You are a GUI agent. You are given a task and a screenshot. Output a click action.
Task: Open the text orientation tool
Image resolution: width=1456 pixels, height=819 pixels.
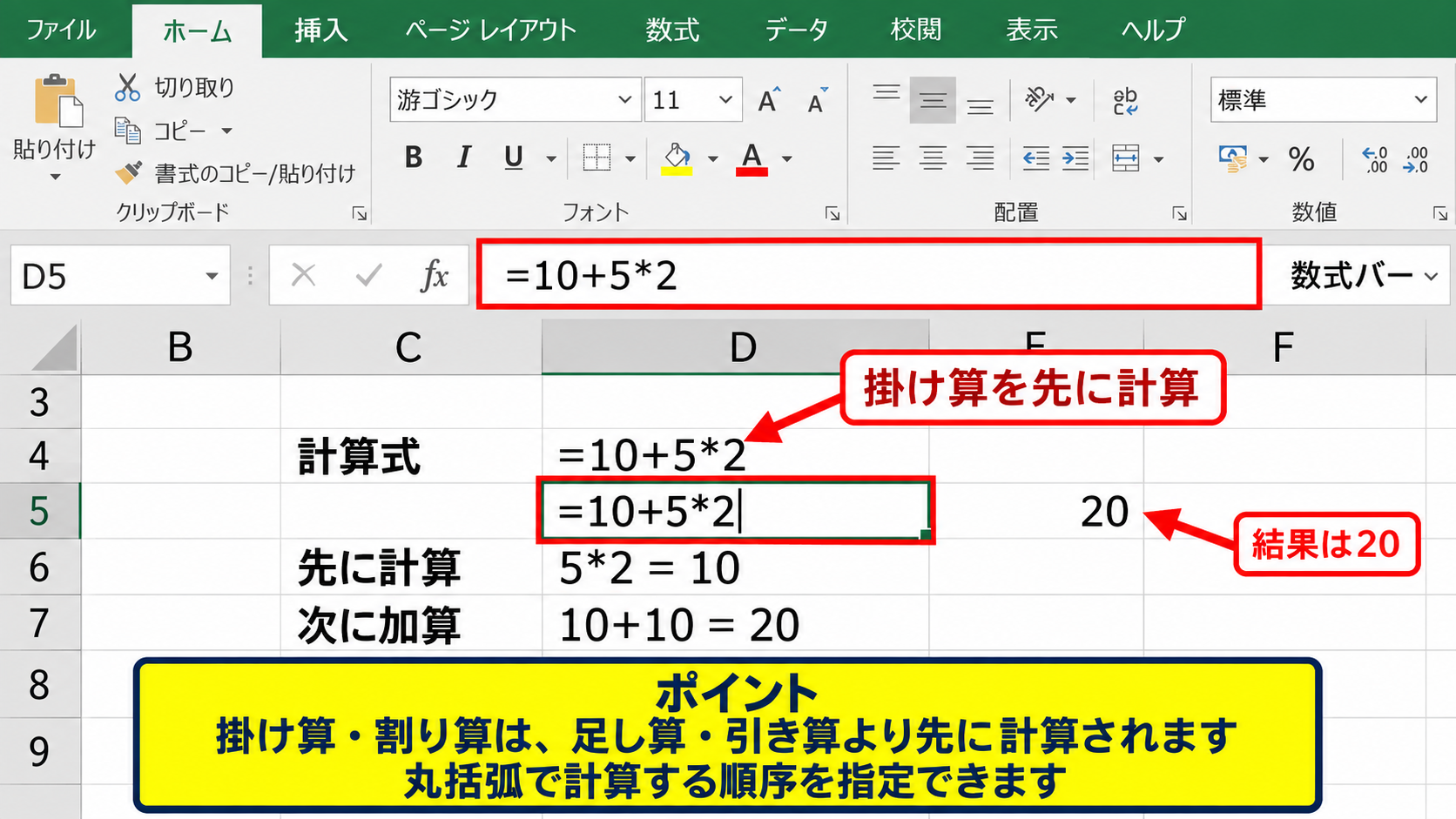[x=1039, y=99]
